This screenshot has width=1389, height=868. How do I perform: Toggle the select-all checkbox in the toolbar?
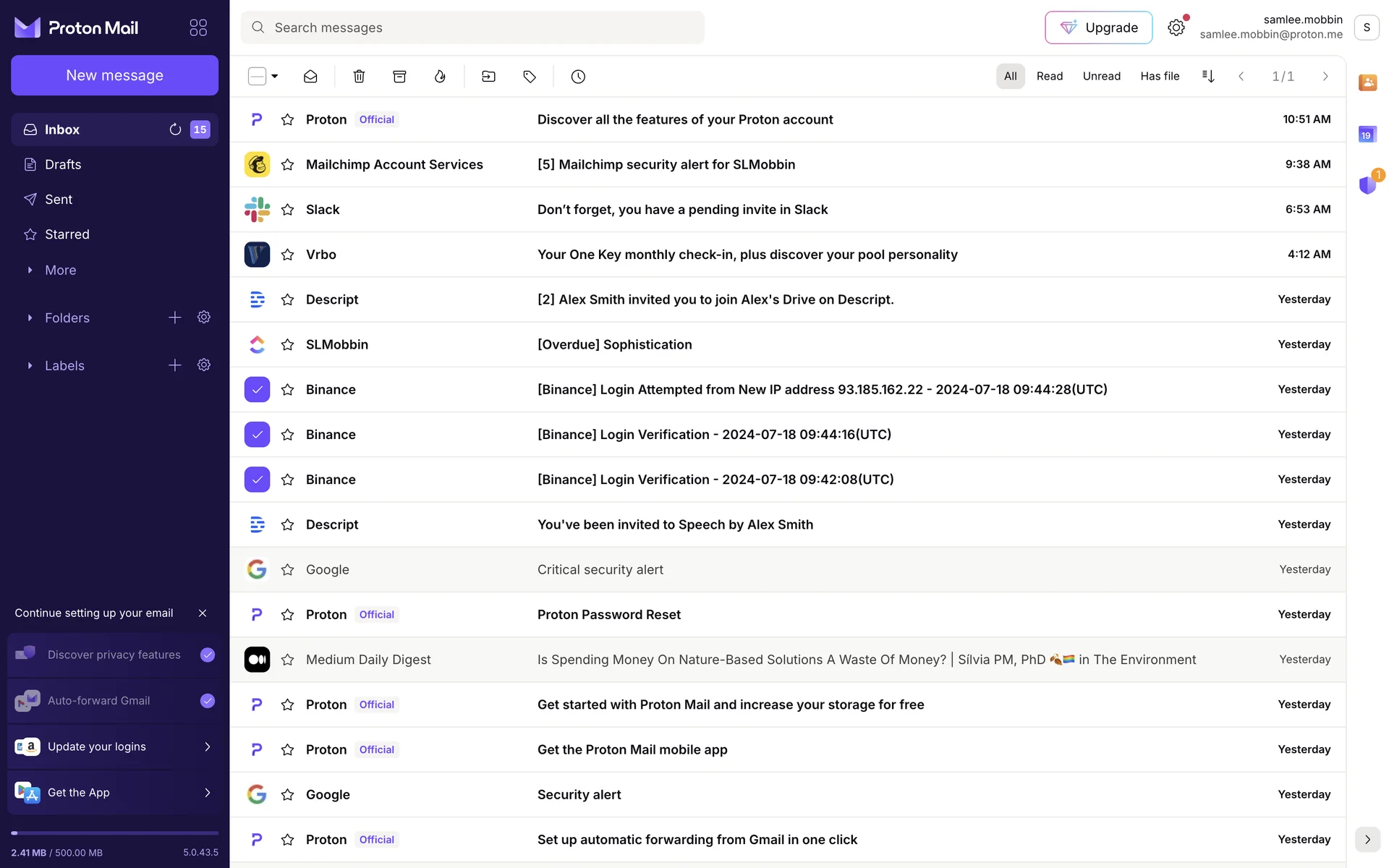click(257, 76)
